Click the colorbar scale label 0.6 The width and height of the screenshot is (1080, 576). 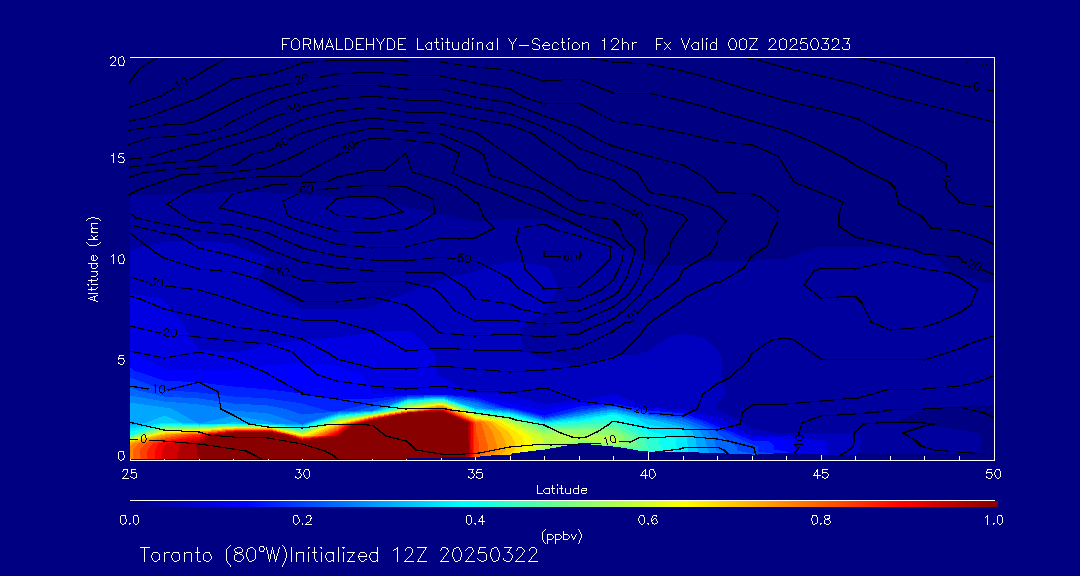pos(648,520)
